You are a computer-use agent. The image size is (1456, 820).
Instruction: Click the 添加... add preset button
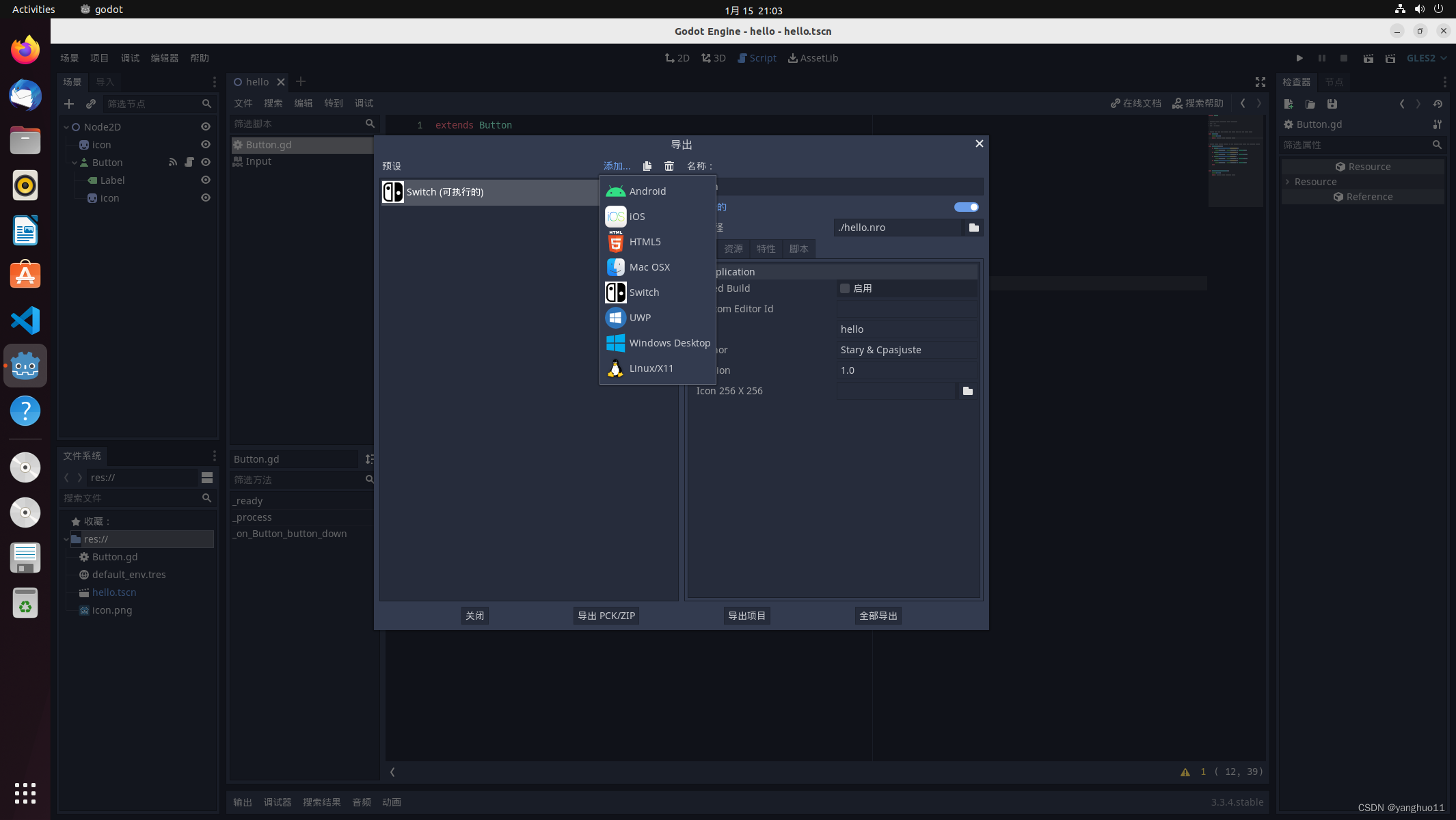617,166
